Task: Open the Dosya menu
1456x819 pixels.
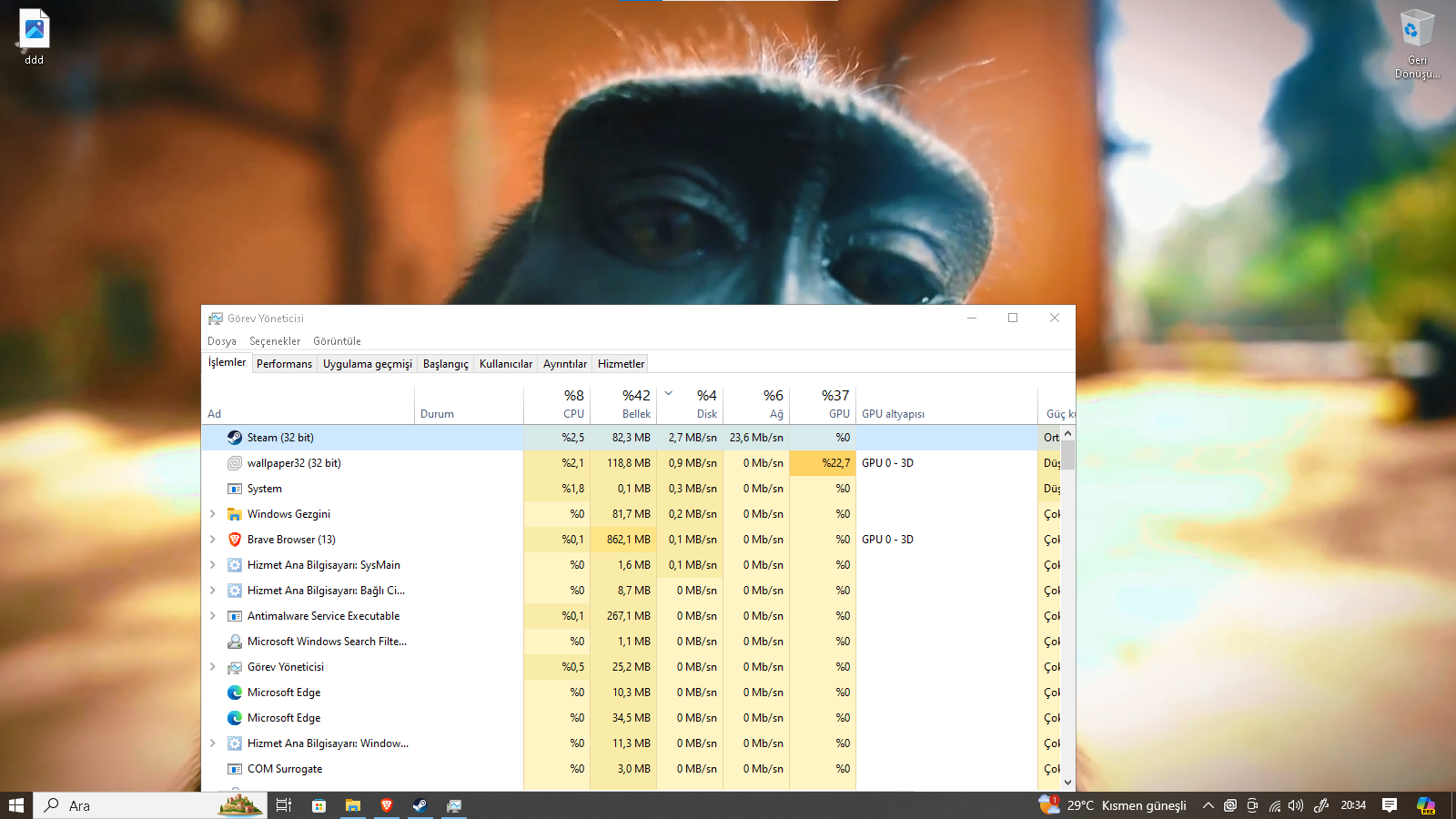Action: pos(222,341)
